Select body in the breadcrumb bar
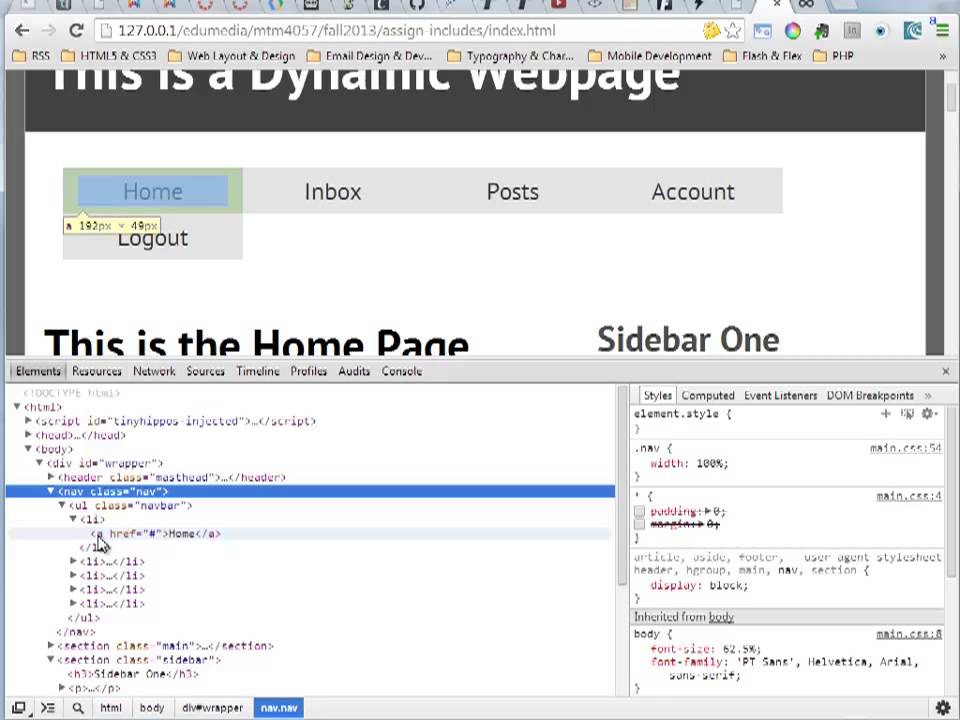This screenshot has width=960, height=720. (152, 708)
